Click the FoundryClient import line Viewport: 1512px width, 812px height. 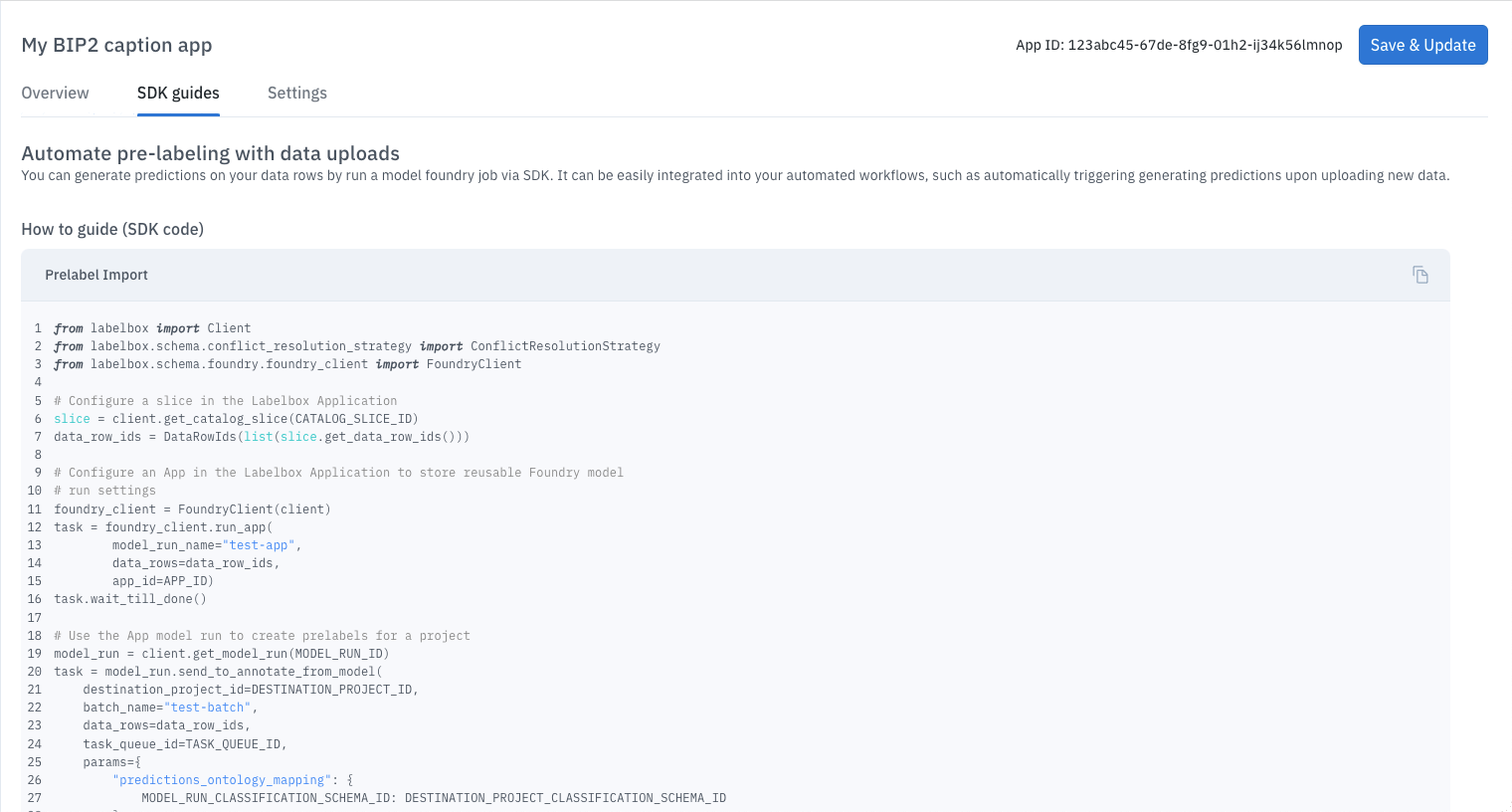pyautogui.click(x=287, y=364)
